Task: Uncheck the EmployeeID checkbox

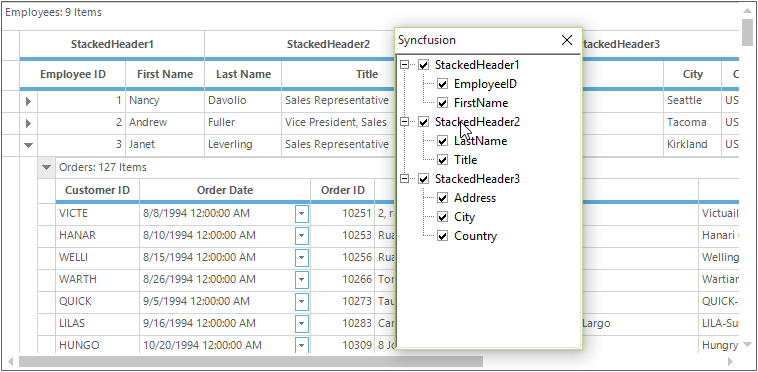Action: tap(442, 84)
